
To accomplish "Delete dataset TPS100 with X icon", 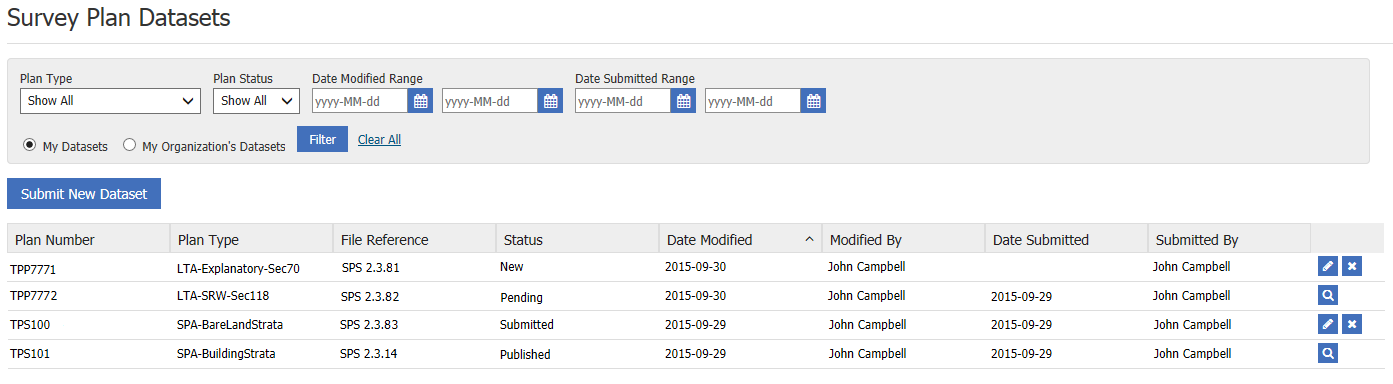I will [x=1351, y=324].
